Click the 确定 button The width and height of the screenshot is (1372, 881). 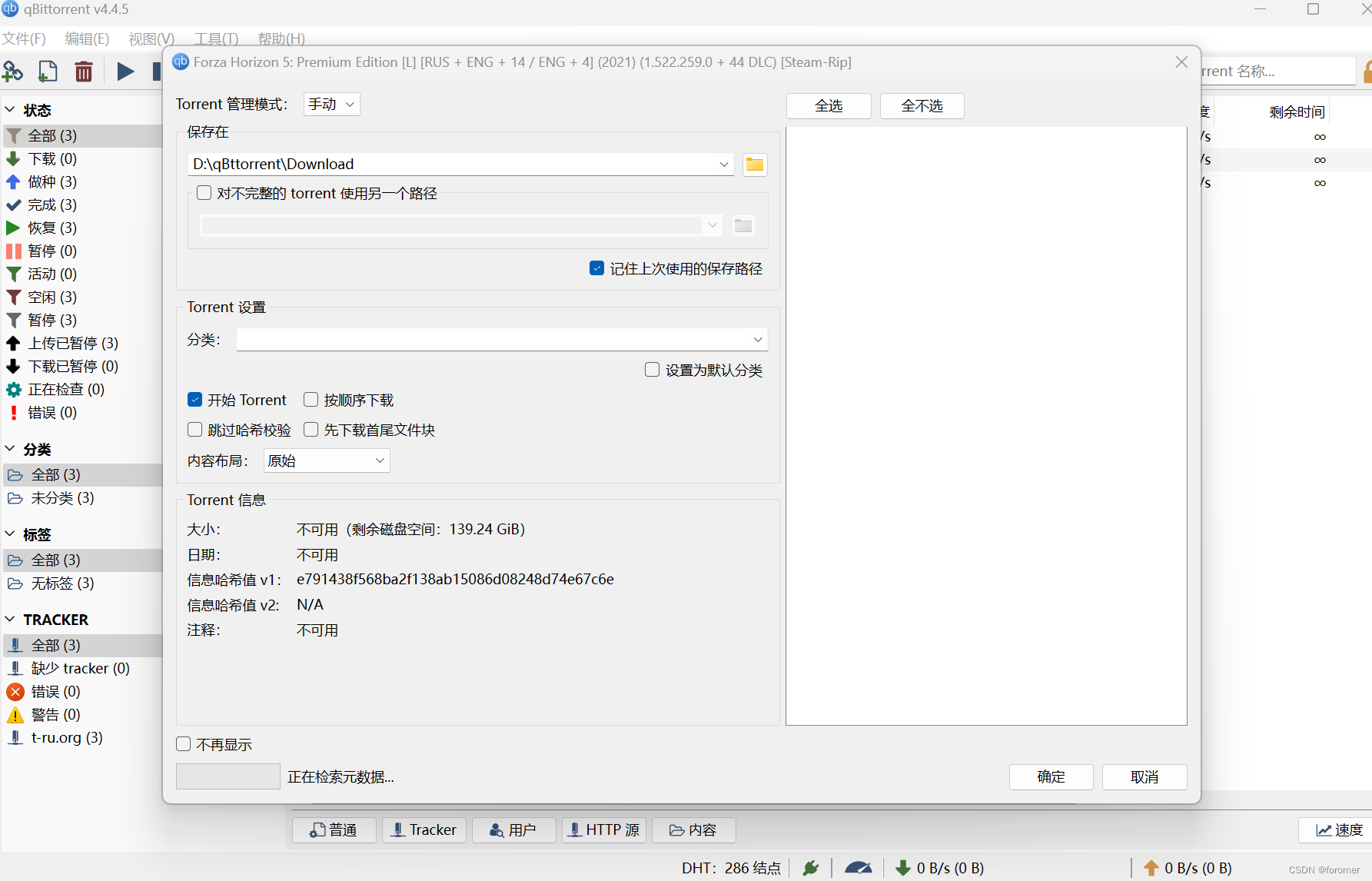coord(1051,776)
